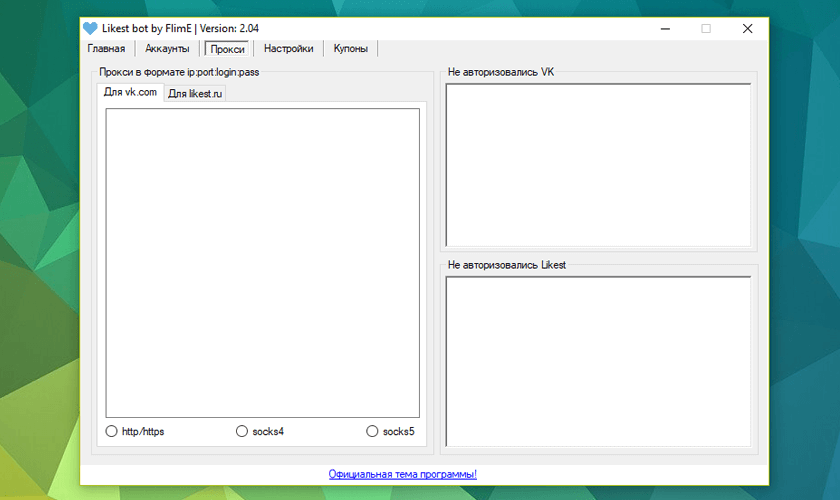Open the Официальная тема программы link
Screen dimensions: 840x500
pyautogui.click(x=402, y=474)
